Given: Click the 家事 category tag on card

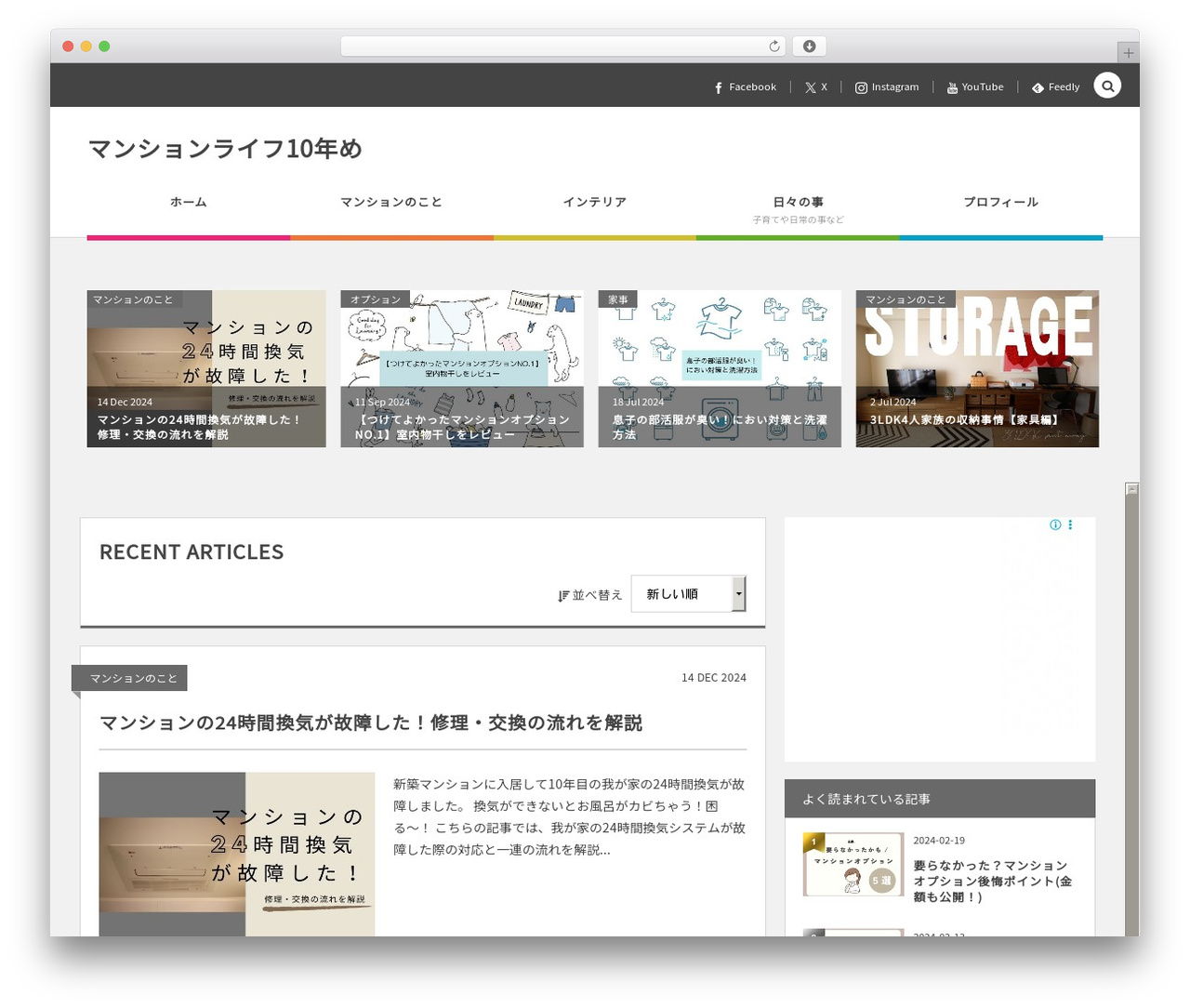Looking at the screenshot, I should pos(618,299).
